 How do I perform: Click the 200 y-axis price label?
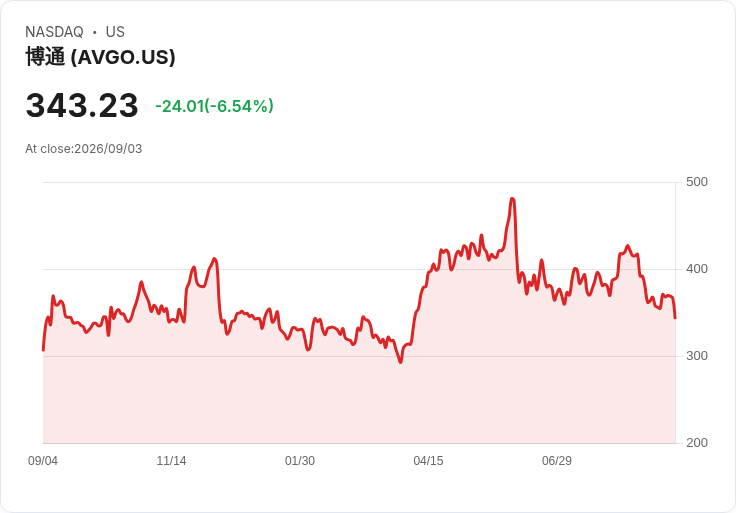point(697,443)
